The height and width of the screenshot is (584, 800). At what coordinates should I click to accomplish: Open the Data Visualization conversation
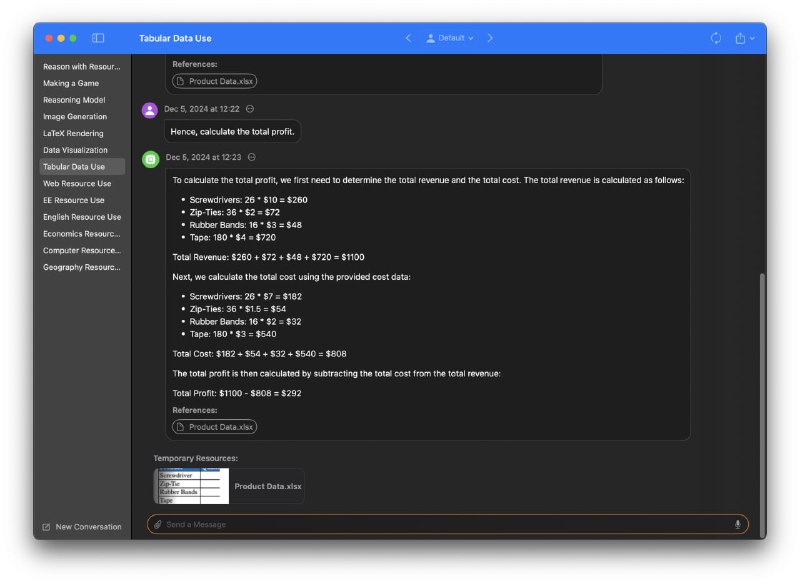click(76, 150)
